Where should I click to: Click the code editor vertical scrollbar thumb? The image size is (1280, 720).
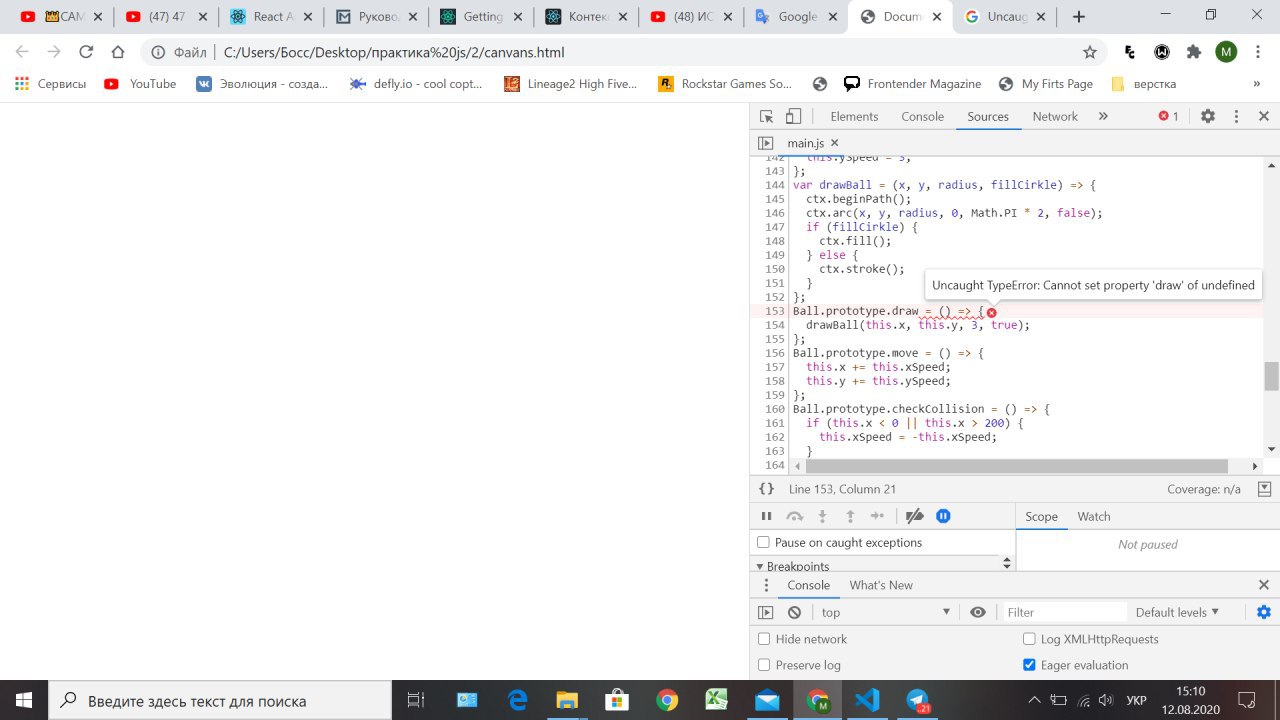pos(1271,376)
